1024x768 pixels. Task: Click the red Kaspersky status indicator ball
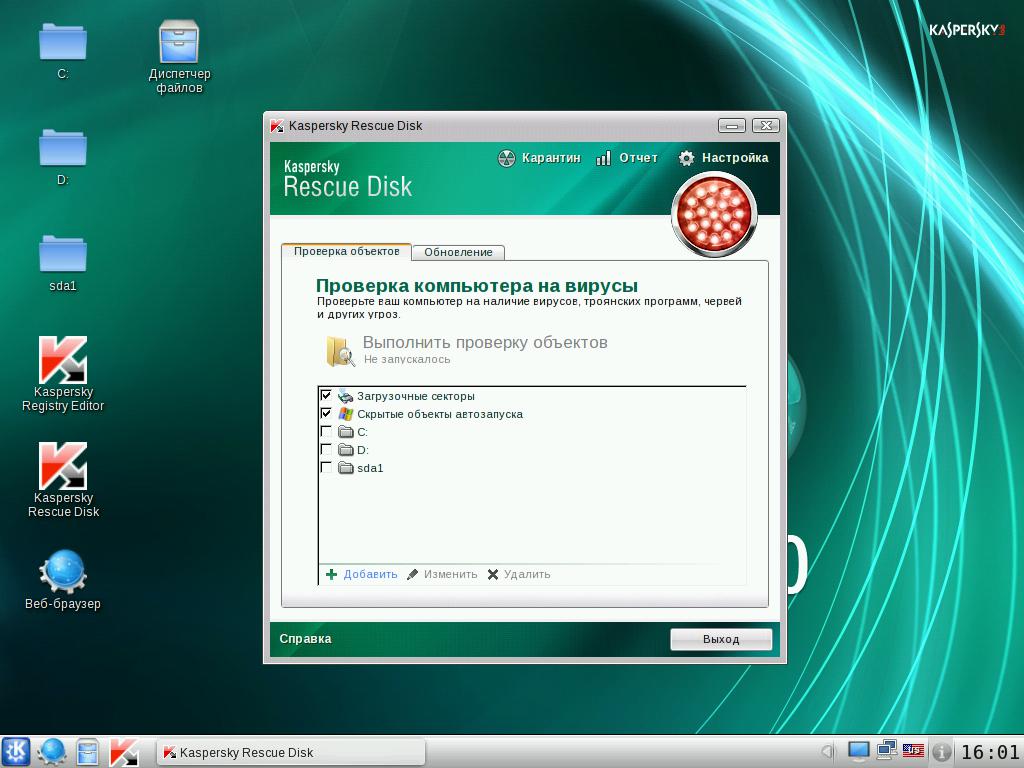click(x=714, y=213)
